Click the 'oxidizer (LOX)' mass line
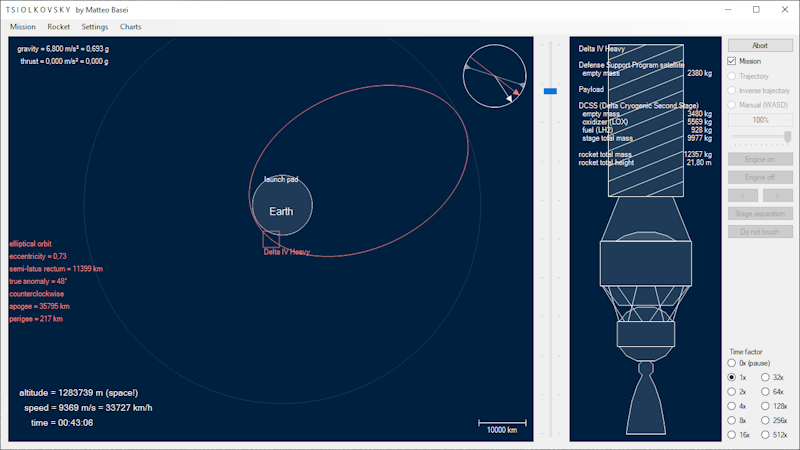800x450 pixels. coord(647,122)
